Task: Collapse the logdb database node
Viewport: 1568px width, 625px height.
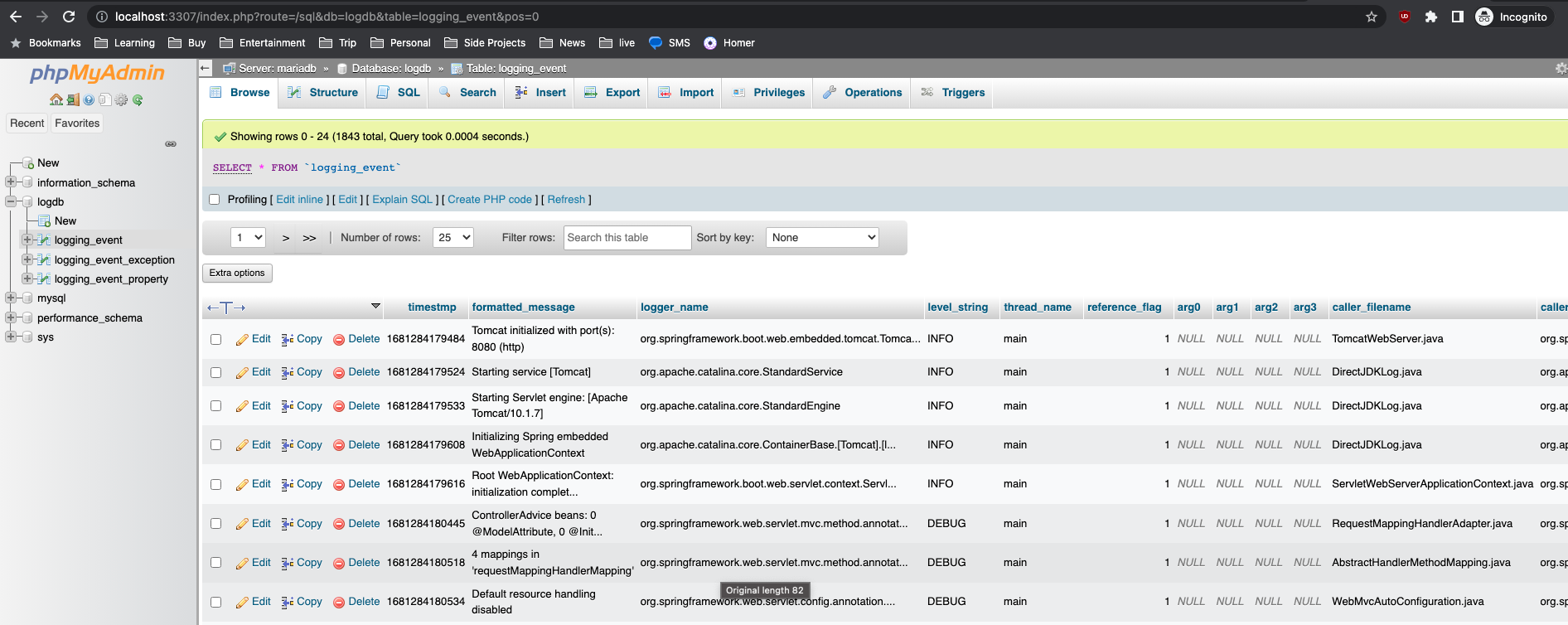Action: 11,201
